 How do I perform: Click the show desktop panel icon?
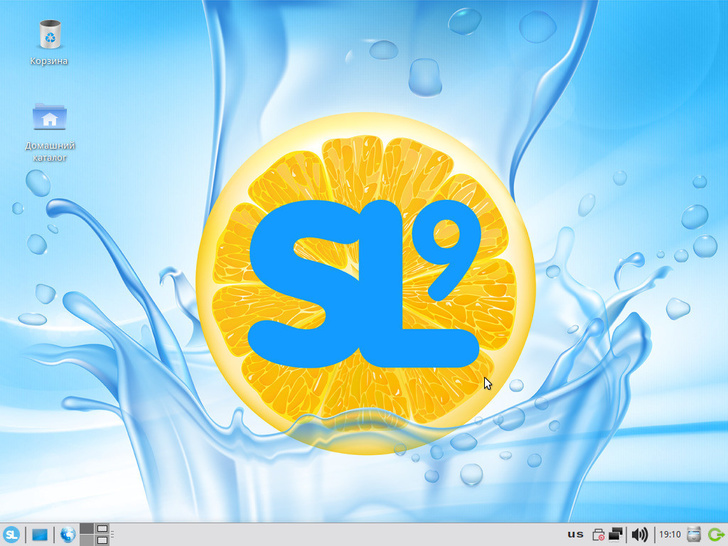point(40,535)
